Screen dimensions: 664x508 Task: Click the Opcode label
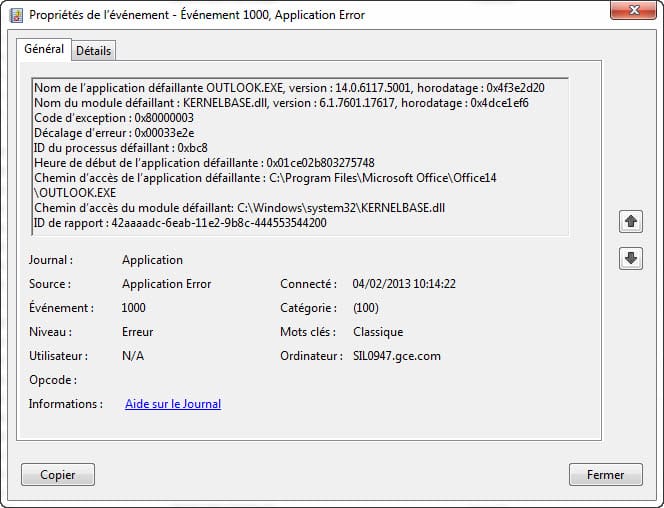pos(53,380)
